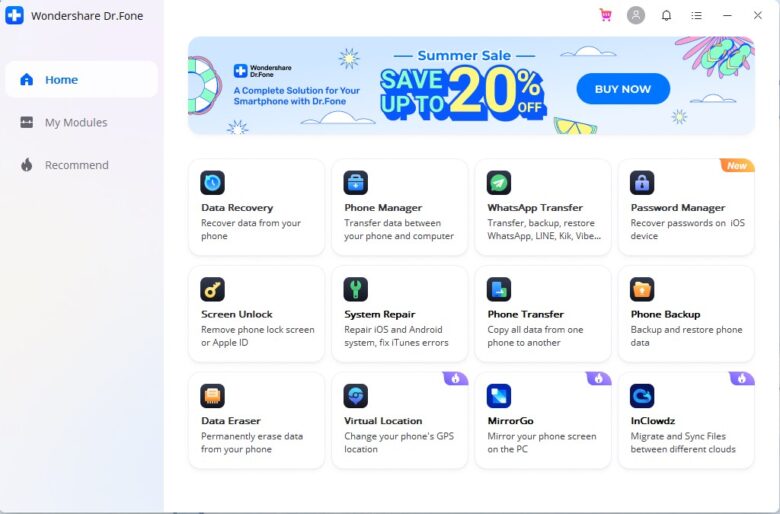This screenshot has height=514, width=780.
Task: Click the Data Eraser icon
Action: 213,396
